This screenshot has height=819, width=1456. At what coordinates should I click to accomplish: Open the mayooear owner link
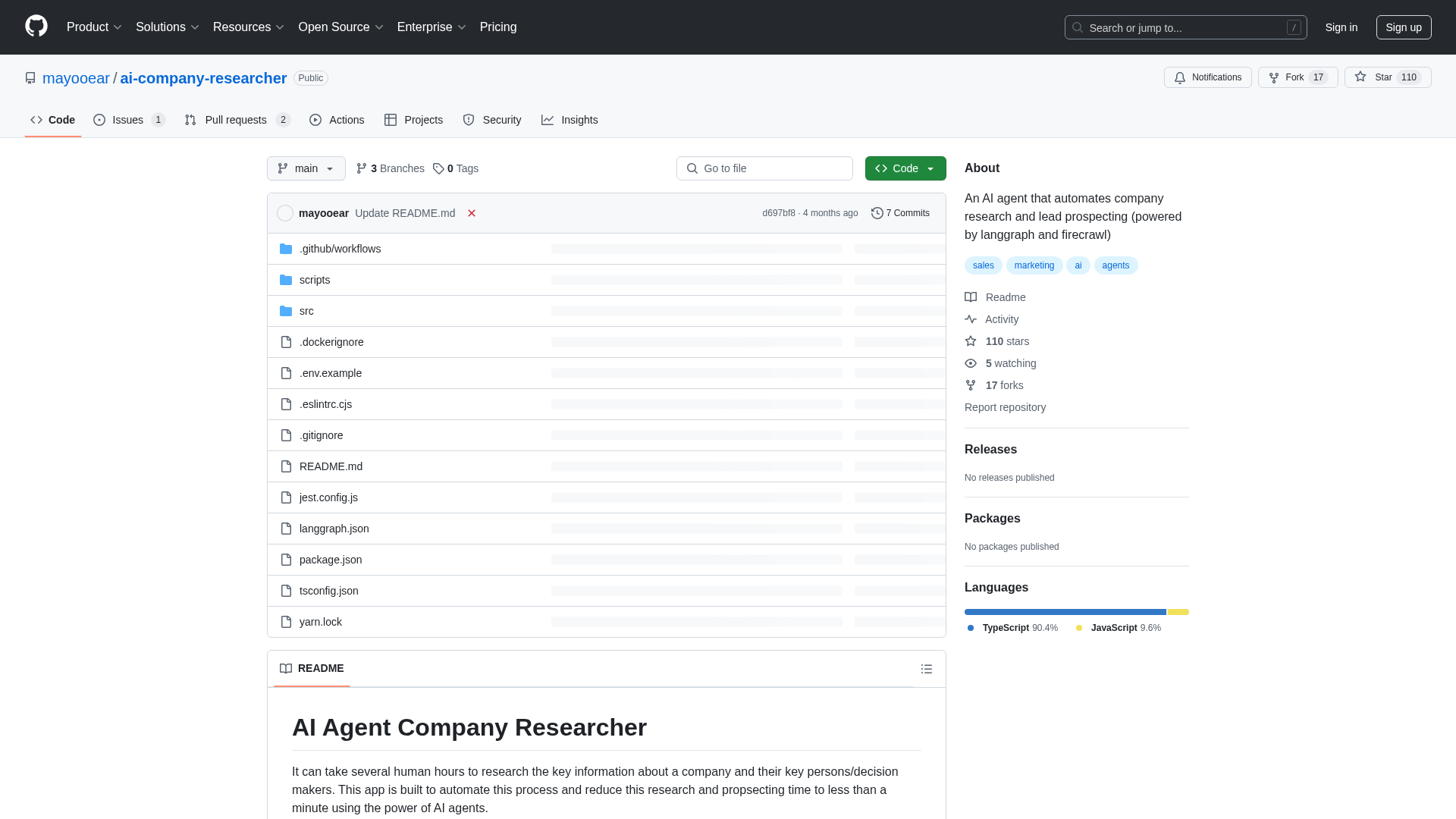coord(76,78)
